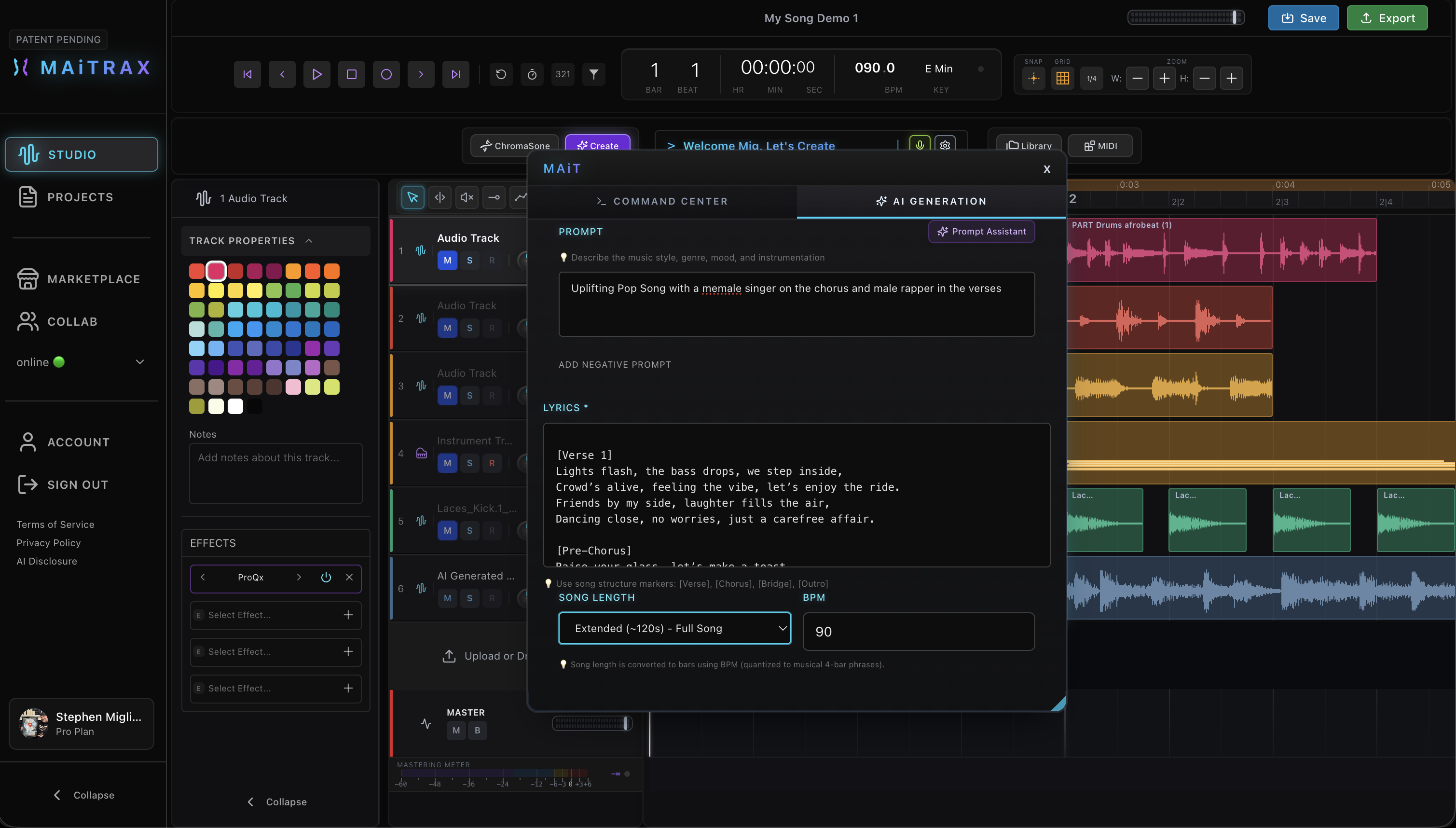This screenshot has width=1456, height=828.
Task: Open the filter funnel icon
Action: click(x=593, y=74)
